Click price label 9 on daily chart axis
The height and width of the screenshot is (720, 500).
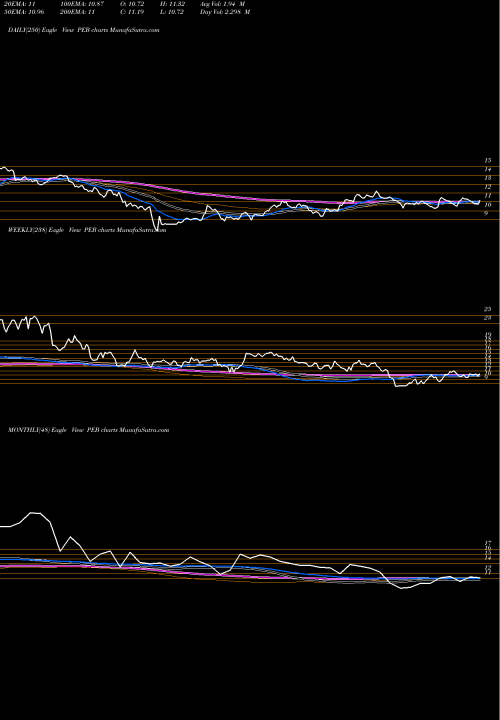487,213
